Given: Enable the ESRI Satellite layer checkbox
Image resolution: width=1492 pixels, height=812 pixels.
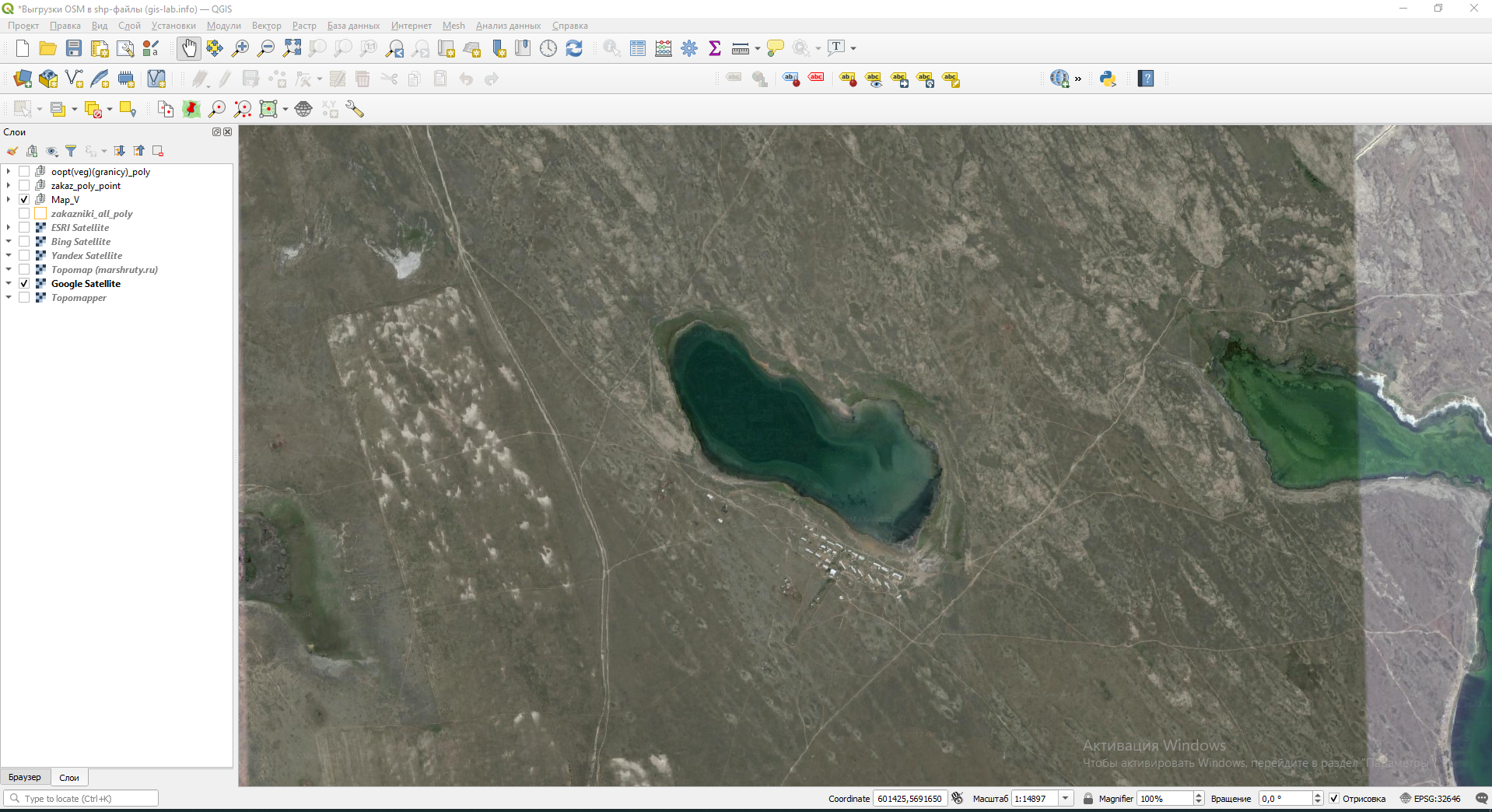Looking at the screenshot, I should [x=24, y=228].
